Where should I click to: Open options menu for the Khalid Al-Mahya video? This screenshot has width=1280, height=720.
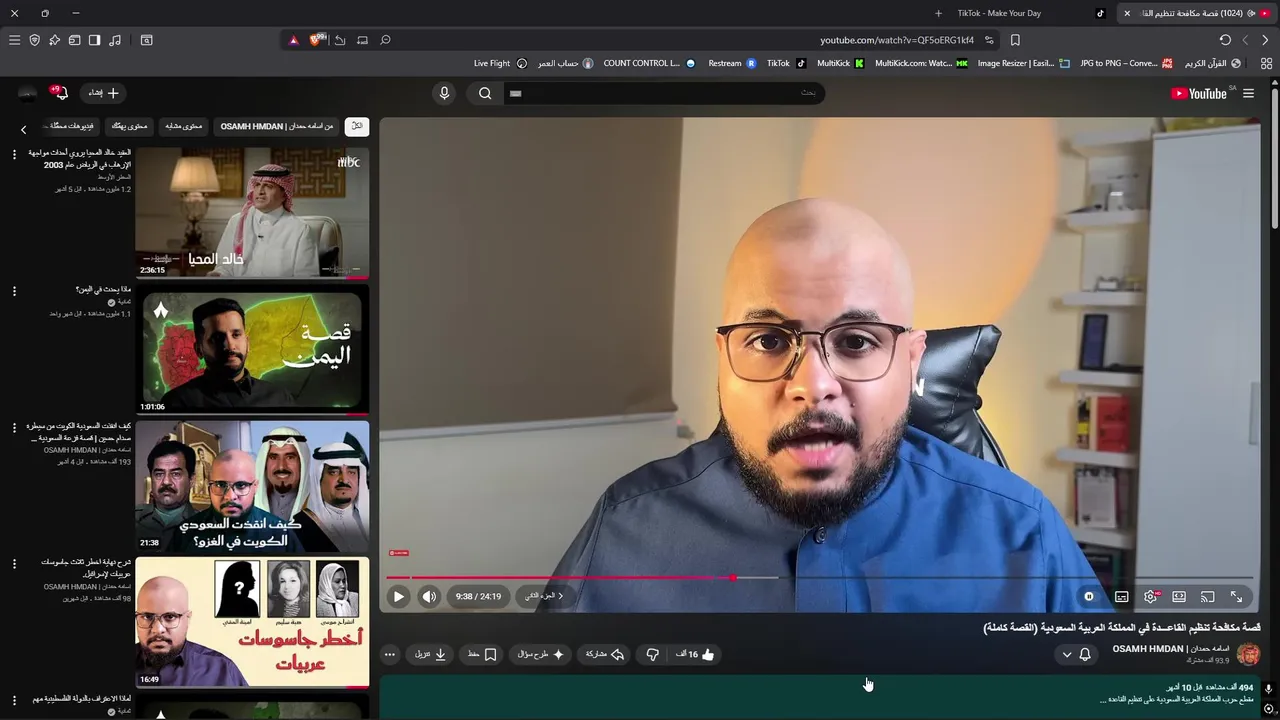pyautogui.click(x=14, y=154)
